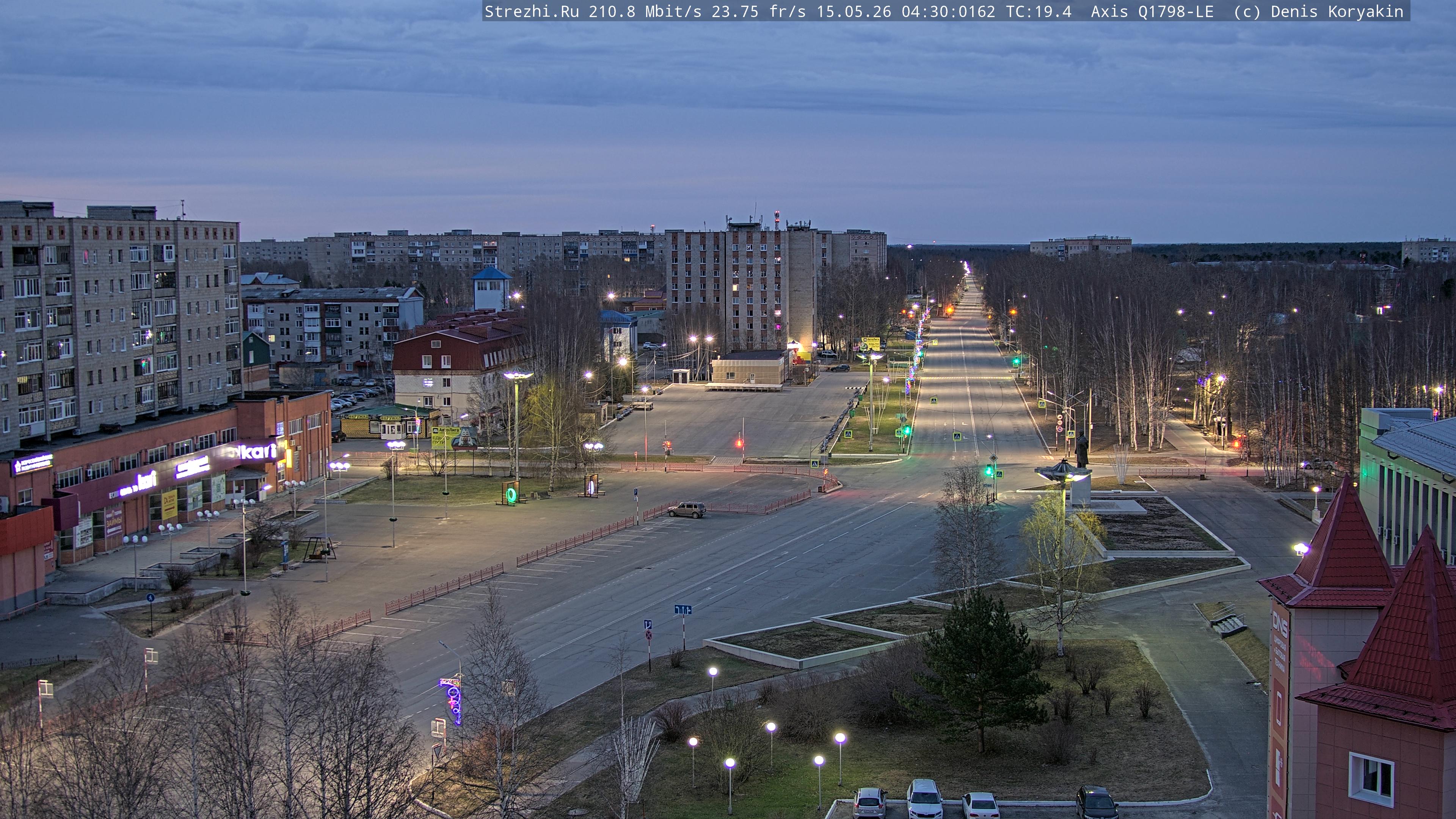Click the Axis Q1798-LE camera model text
Screen dimensions: 1456x819
1152,11
